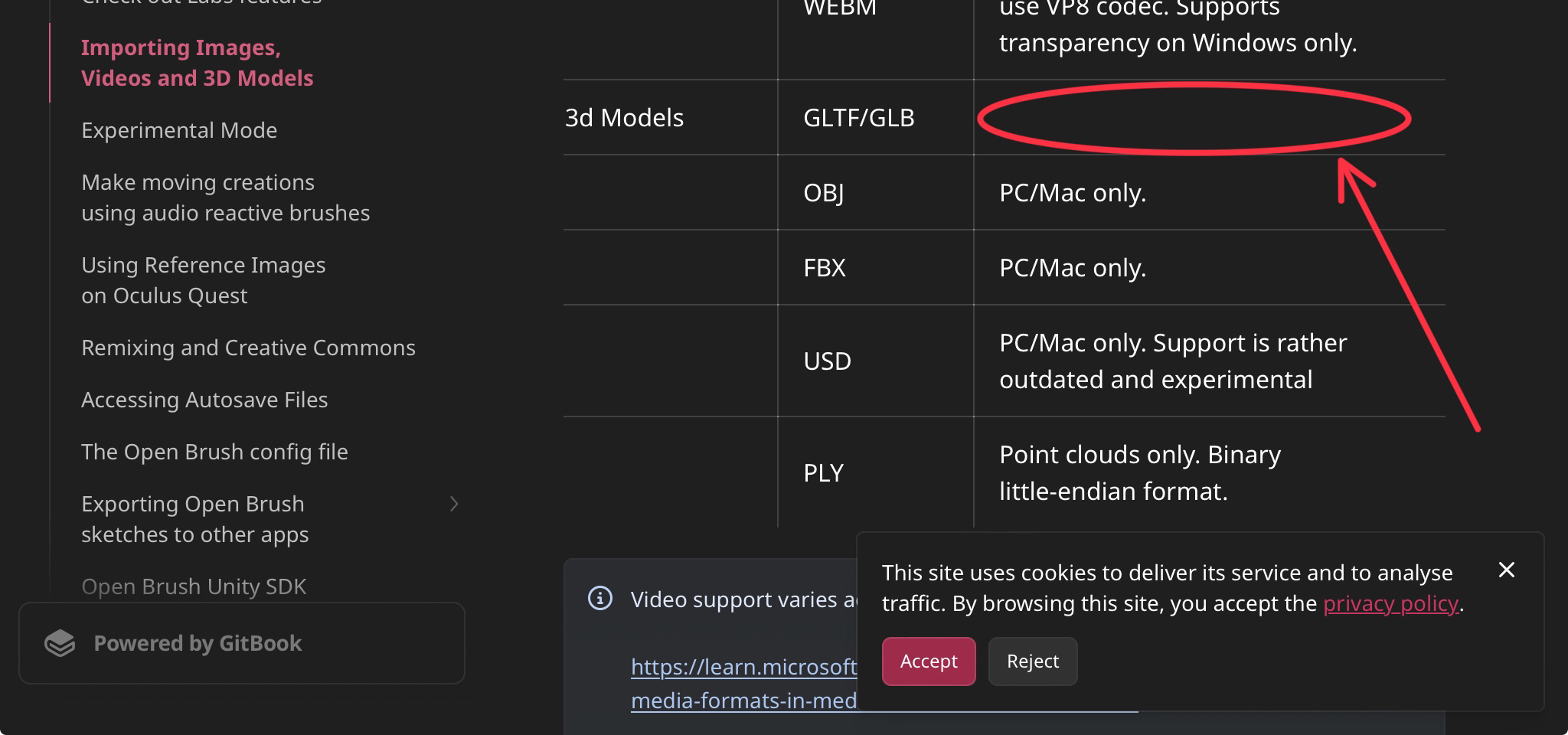
Task: Open the privacy policy link
Action: pyautogui.click(x=1390, y=603)
